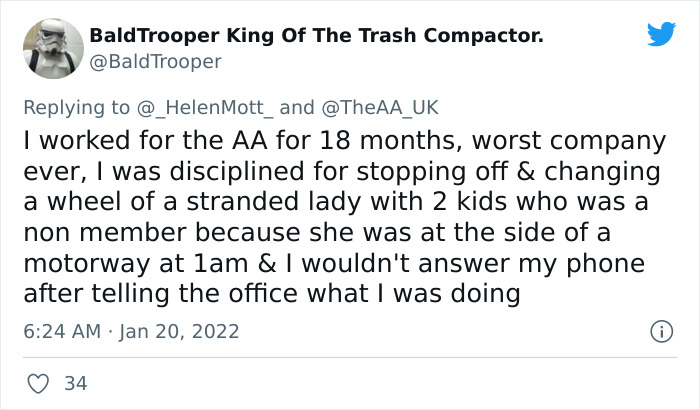Screen dimensions: 700x410
Task: Open the tweet info circle icon
Action: click(659, 330)
